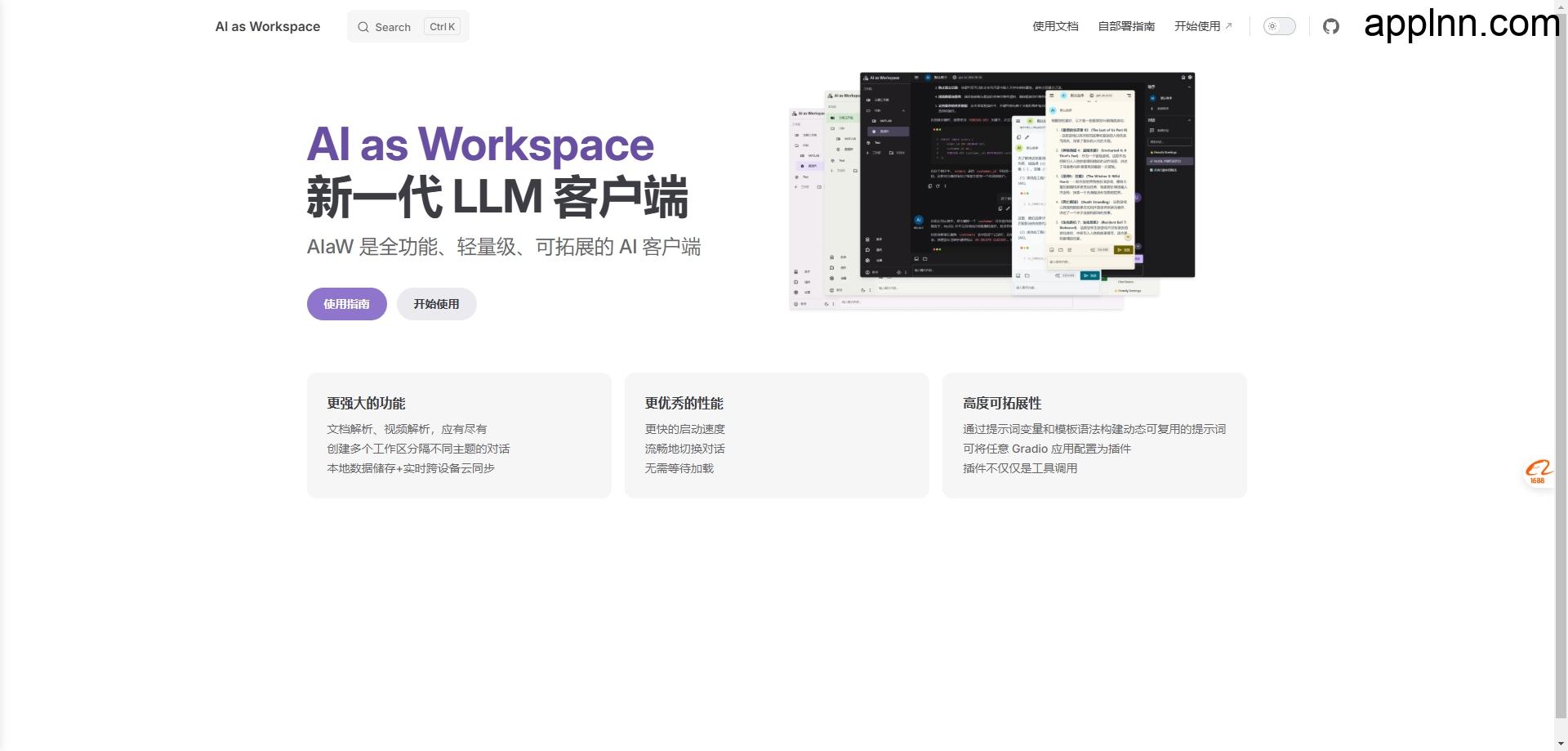Click the text 文档解析、视频解析，应有尽有

pyautogui.click(x=407, y=429)
